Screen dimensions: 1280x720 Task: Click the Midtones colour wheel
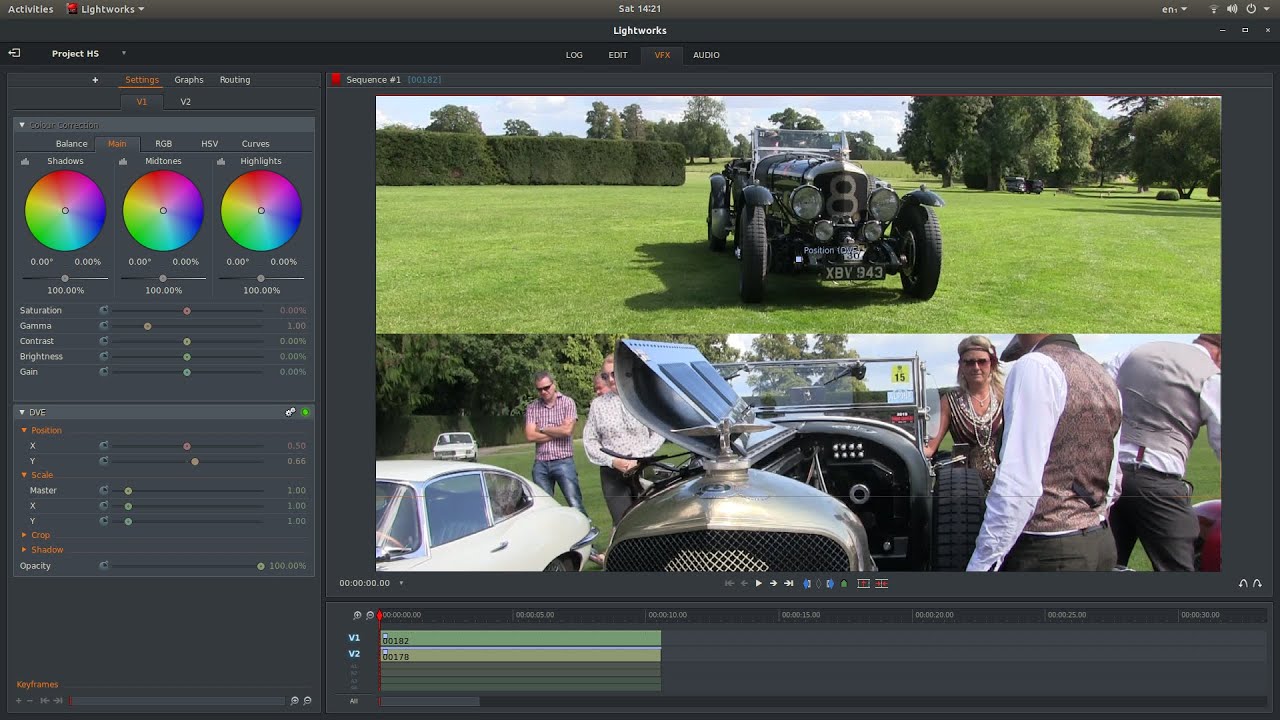click(163, 210)
